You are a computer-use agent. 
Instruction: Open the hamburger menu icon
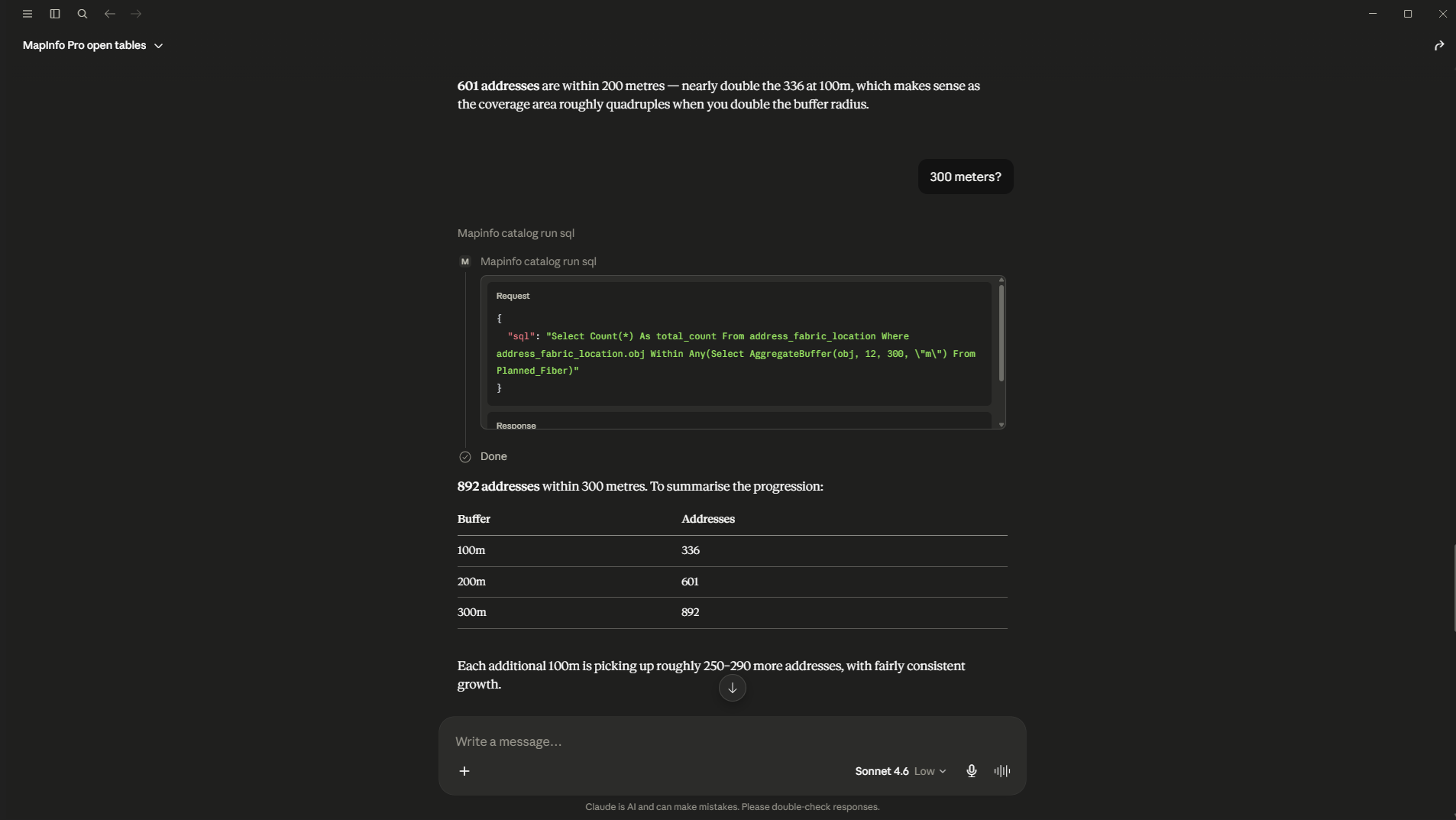point(28,14)
